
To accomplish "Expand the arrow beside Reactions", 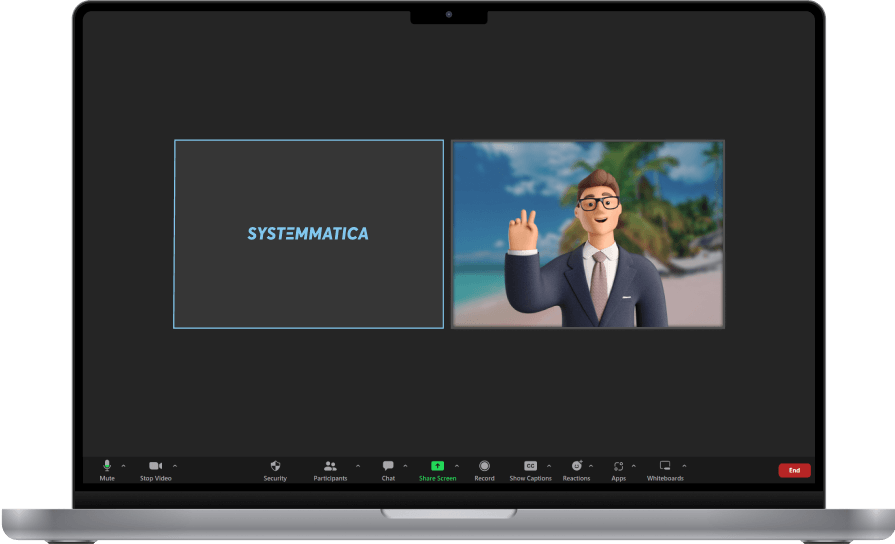I will pos(591,466).
